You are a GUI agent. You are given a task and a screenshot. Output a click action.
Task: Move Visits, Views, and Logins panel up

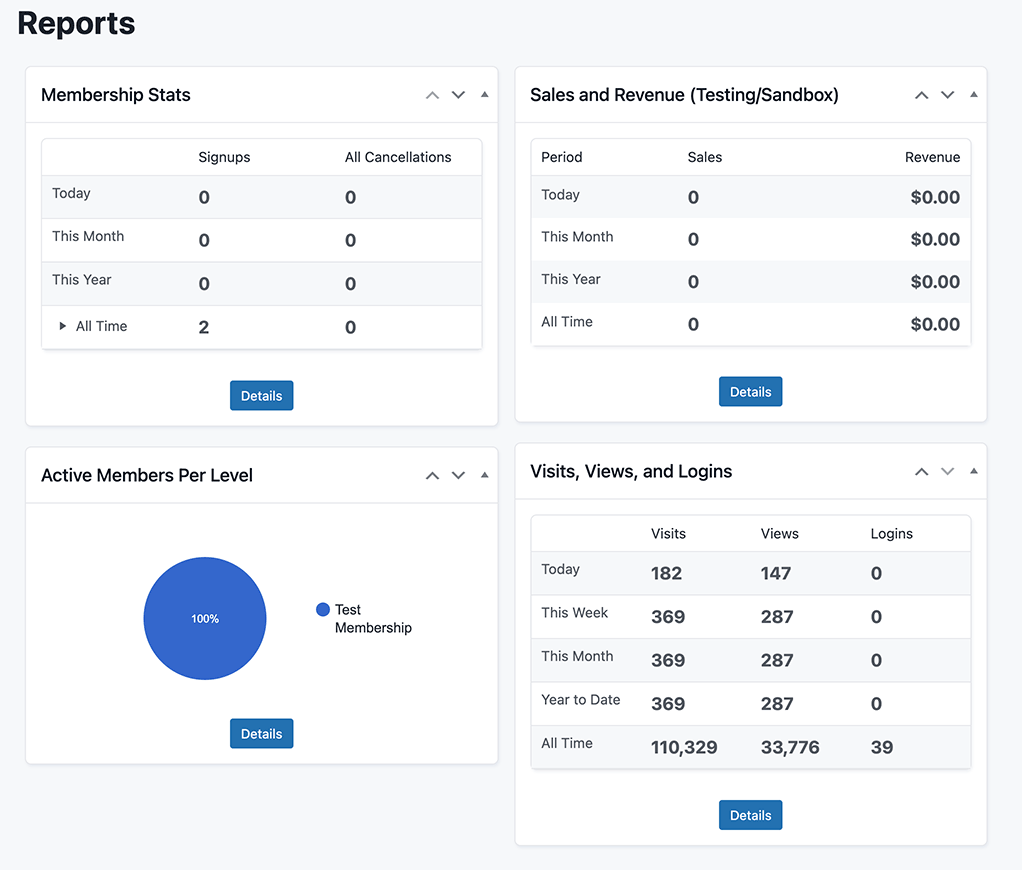(x=921, y=471)
